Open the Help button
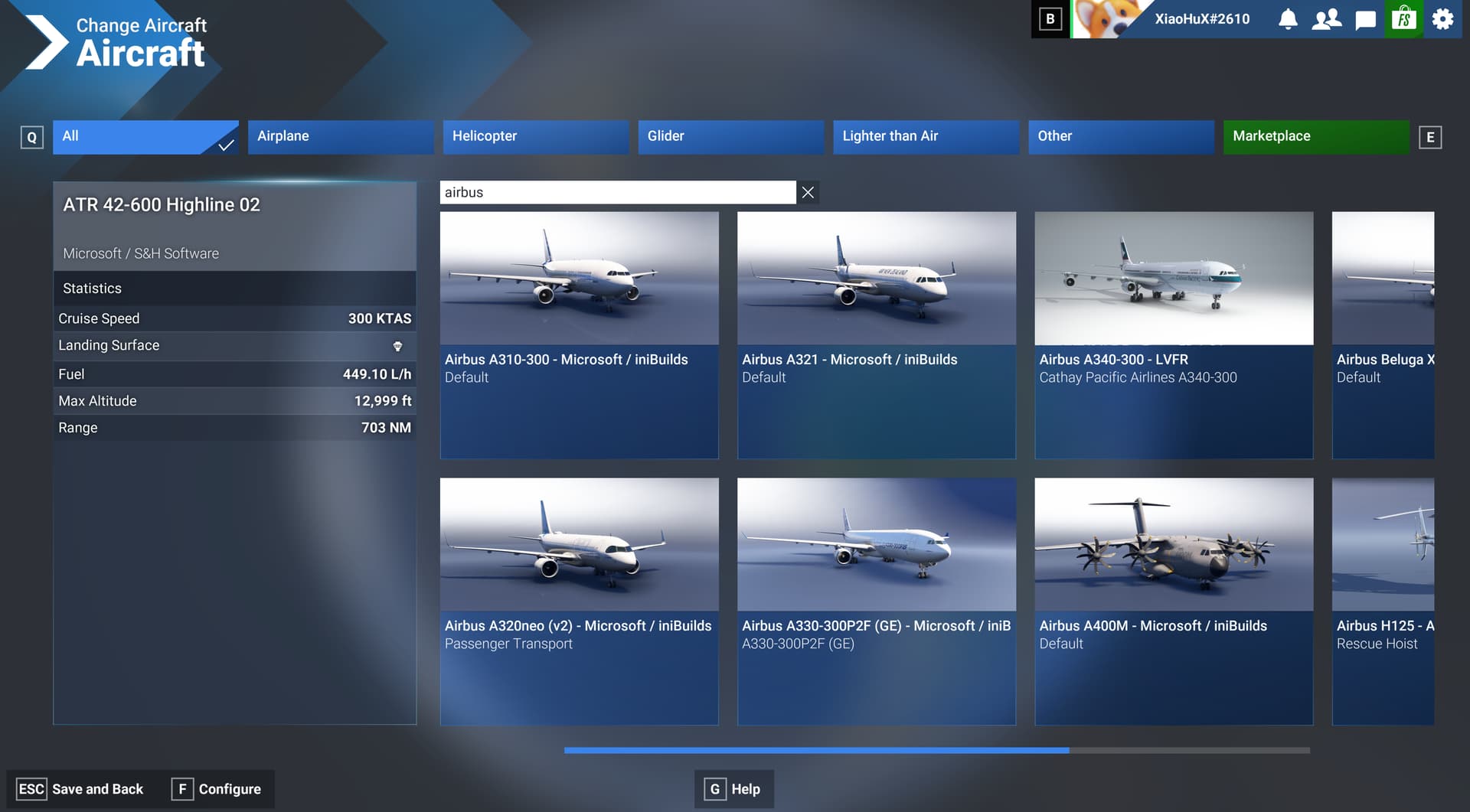 pyautogui.click(x=734, y=789)
